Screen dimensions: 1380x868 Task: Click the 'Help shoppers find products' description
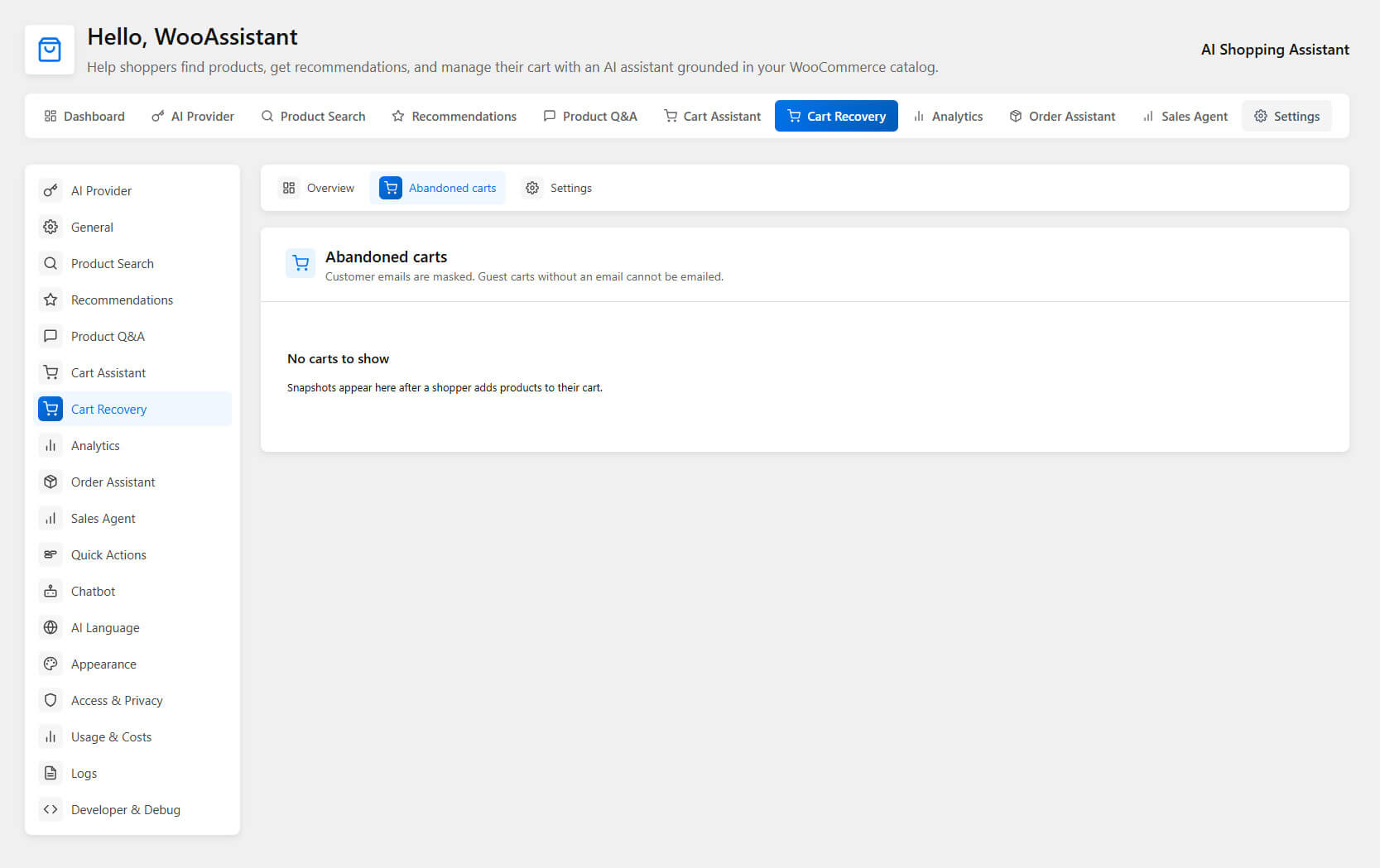[x=512, y=67]
